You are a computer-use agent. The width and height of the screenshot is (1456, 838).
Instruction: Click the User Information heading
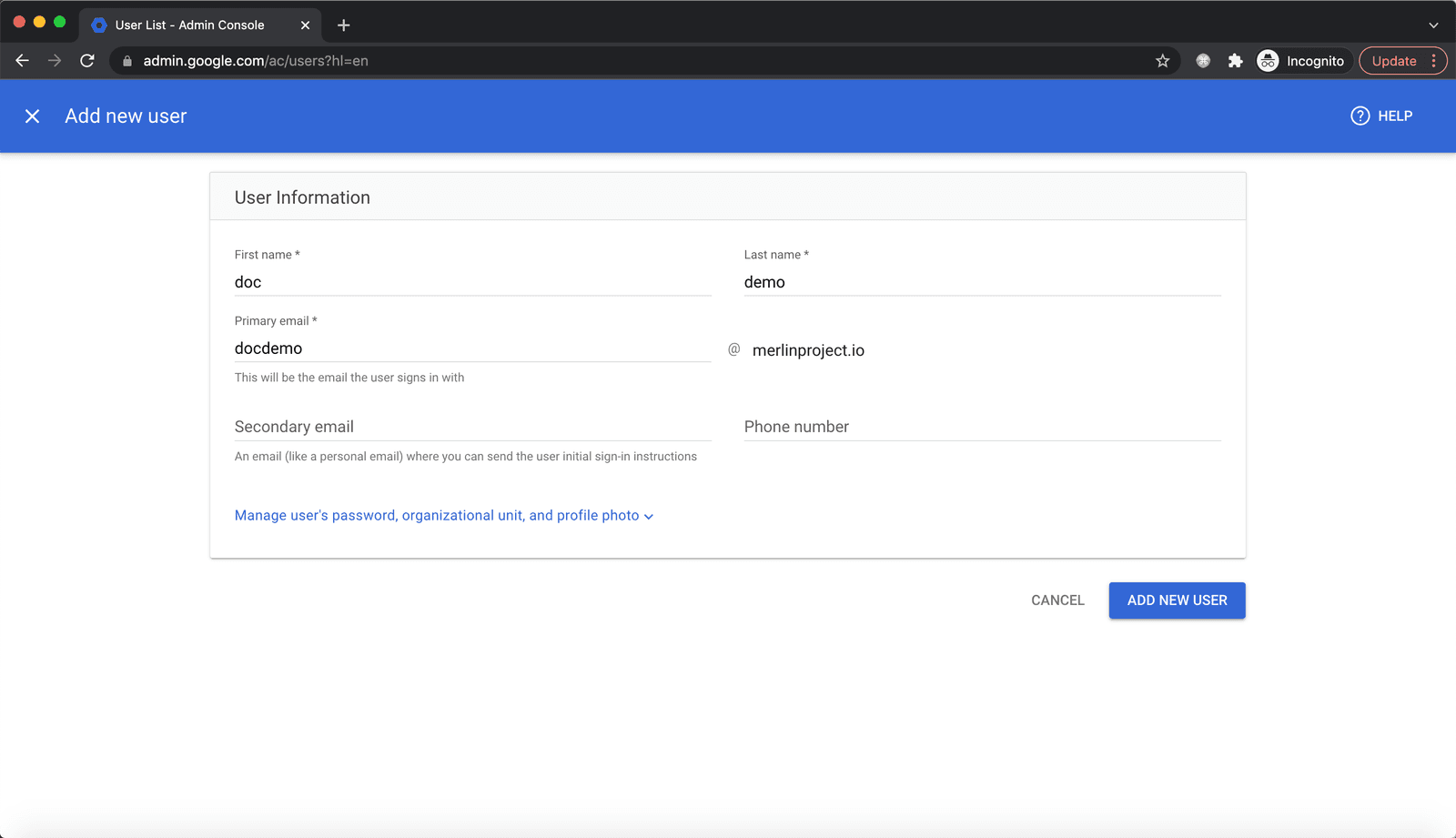[x=302, y=197]
